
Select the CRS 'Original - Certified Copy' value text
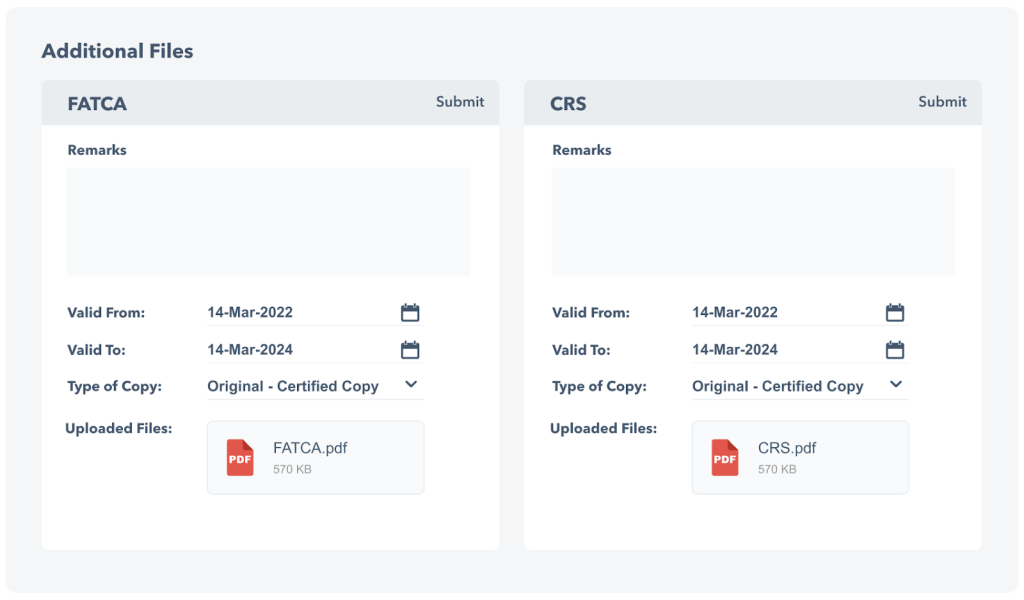pyautogui.click(x=778, y=386)
